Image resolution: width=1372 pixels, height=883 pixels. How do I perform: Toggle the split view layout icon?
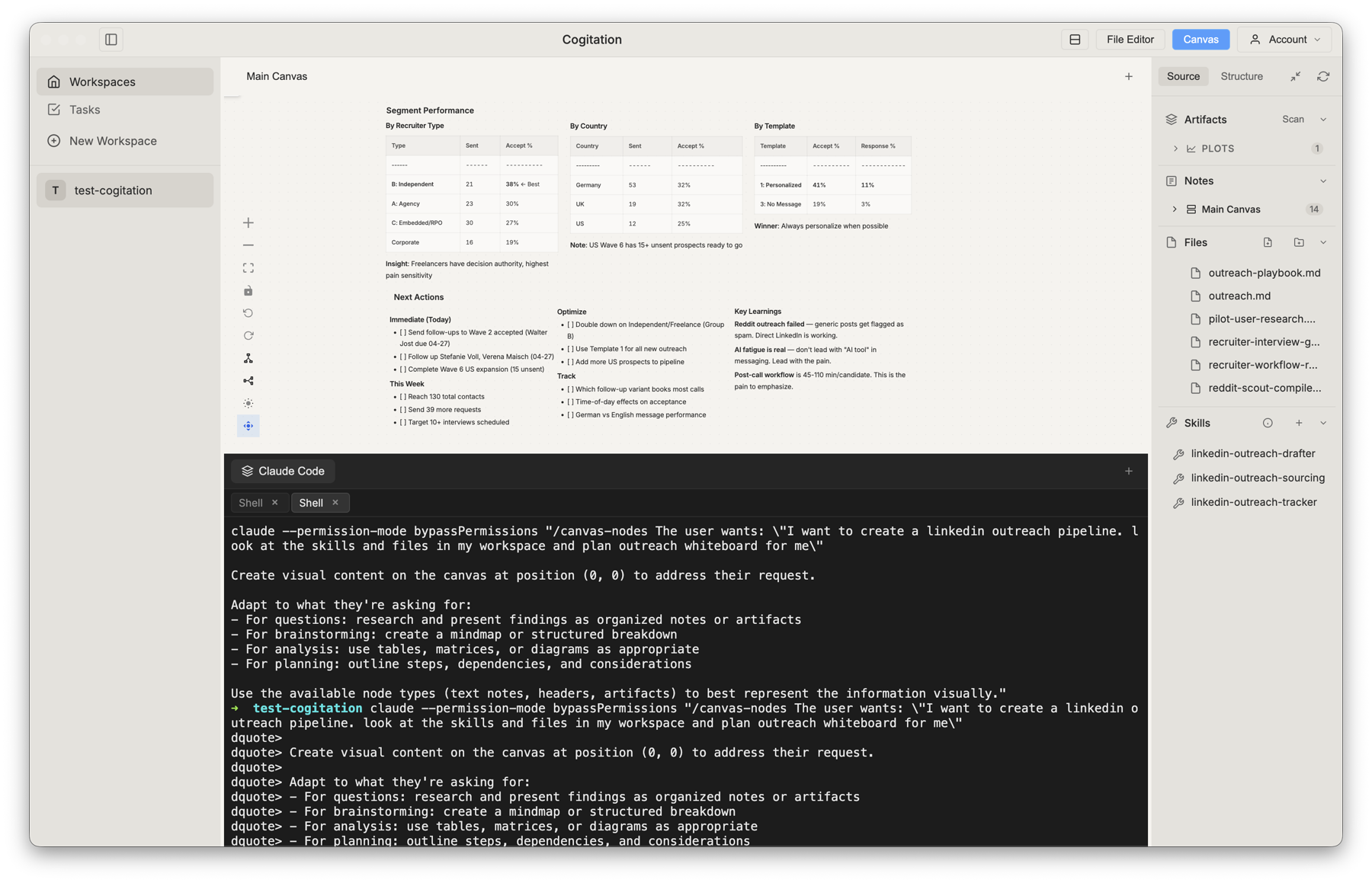pos(1075,39)
